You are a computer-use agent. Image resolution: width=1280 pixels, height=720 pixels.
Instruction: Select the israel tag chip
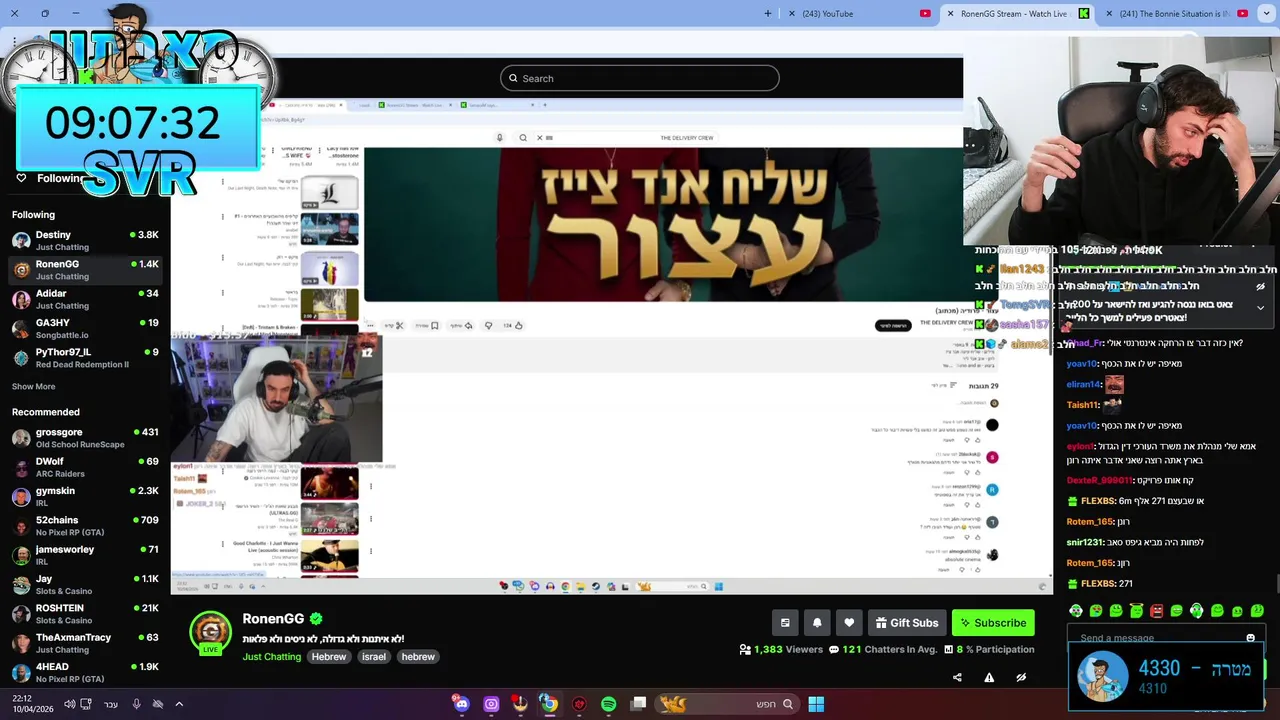(x=374, y=657)
